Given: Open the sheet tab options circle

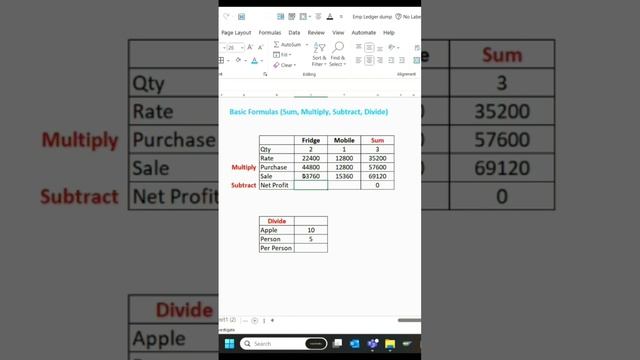Looking at the screenshot, I should [255, 321].
